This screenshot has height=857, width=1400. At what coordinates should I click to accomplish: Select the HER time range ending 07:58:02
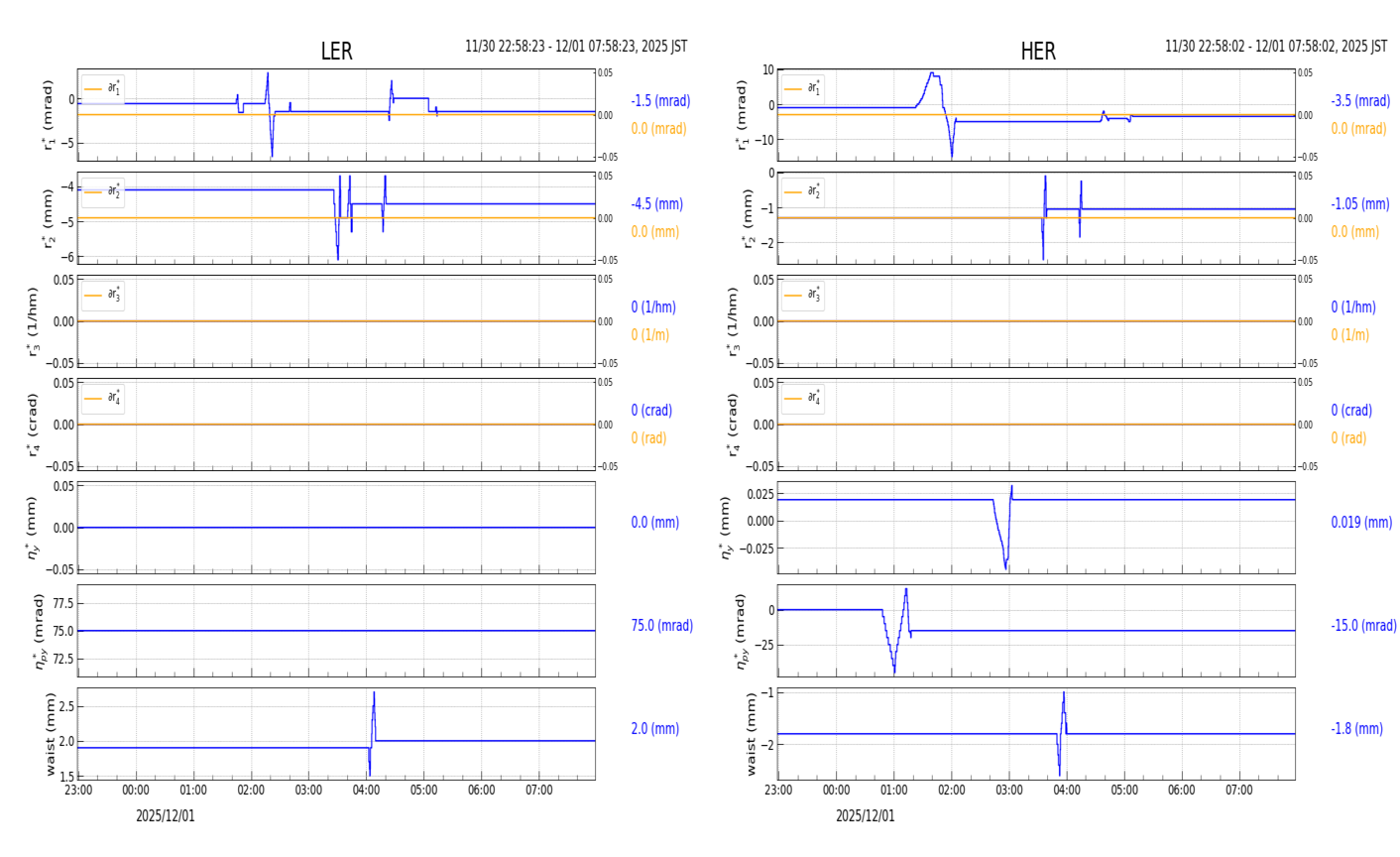coord(1276,47)
